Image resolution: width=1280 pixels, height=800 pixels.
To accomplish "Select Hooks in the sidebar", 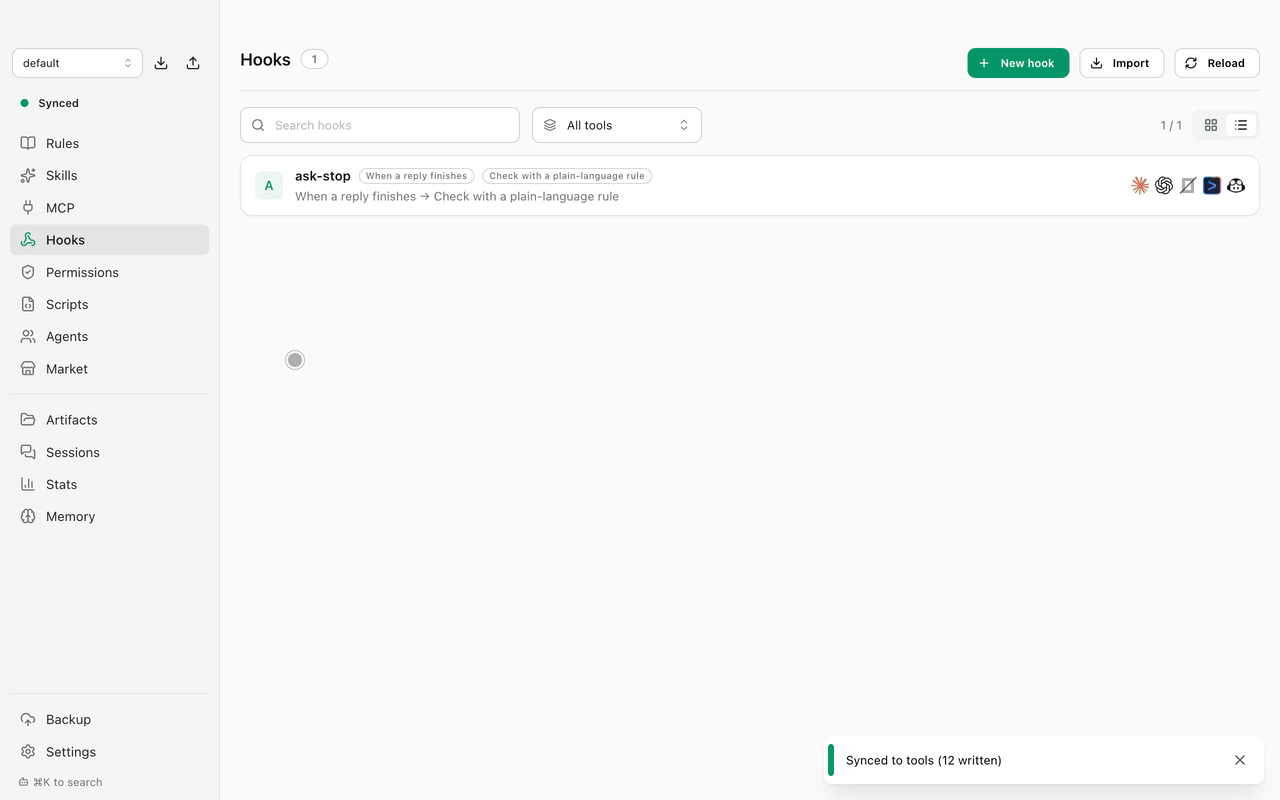I will 109,240.
